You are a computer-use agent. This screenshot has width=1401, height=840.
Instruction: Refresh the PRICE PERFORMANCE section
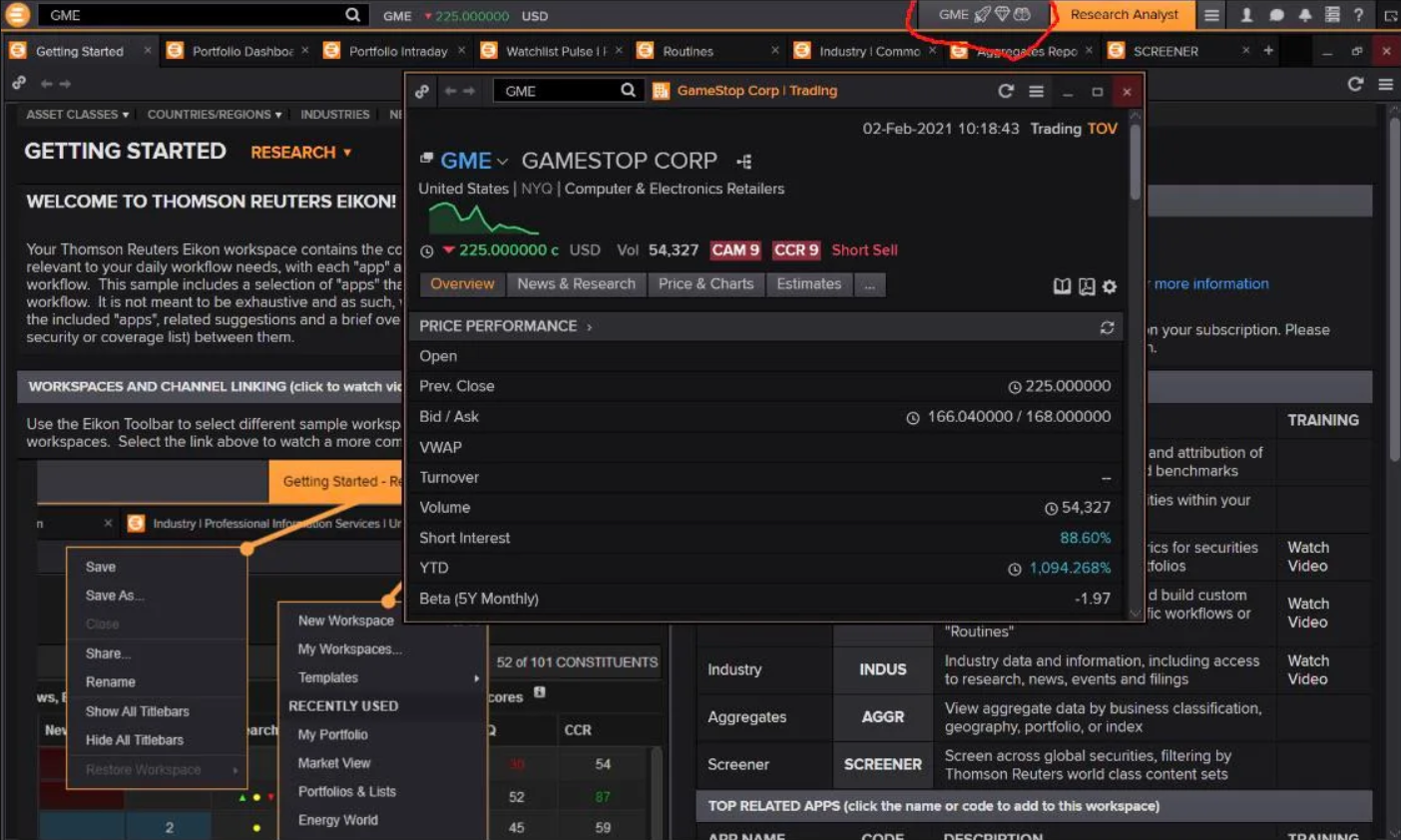1107,327
